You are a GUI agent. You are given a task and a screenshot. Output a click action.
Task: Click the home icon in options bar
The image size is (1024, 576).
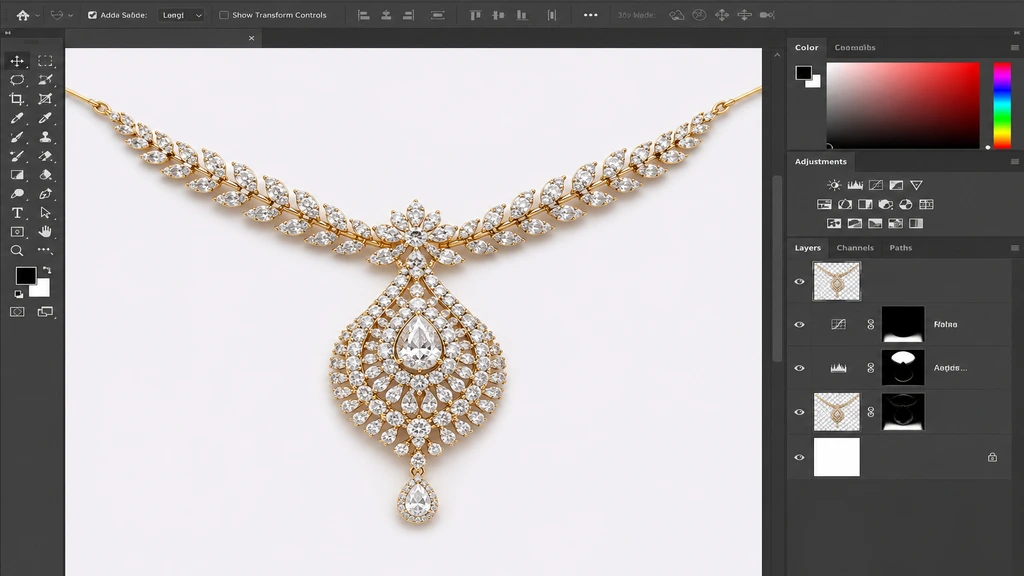23,15
